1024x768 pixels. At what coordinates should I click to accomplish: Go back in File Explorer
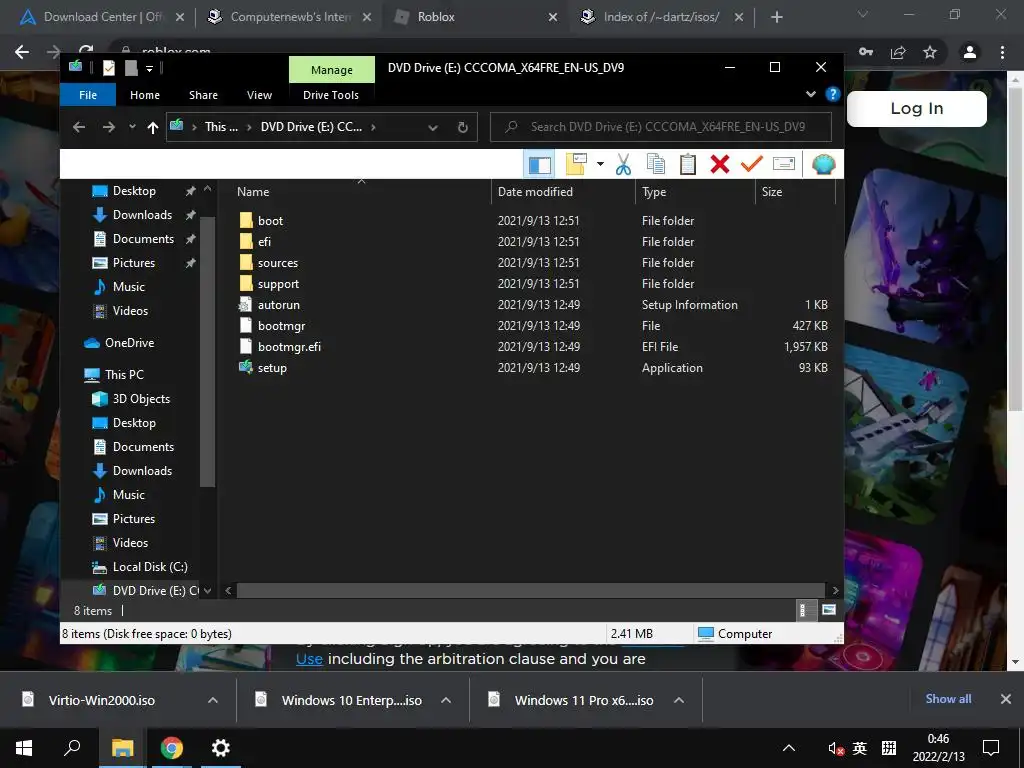(79, 127)
